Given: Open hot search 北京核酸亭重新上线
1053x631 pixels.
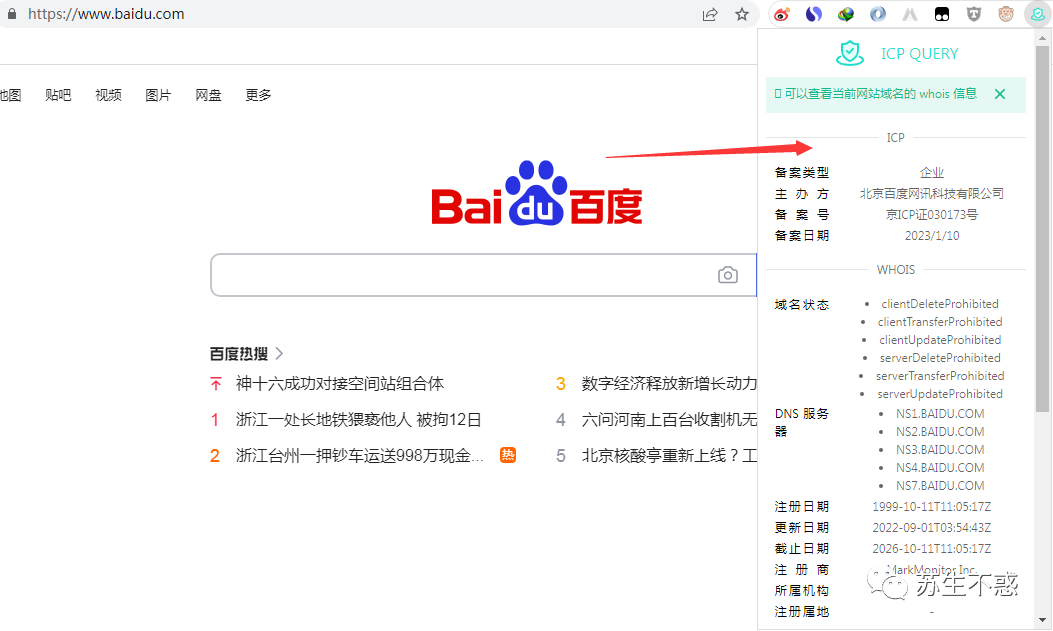Looking at the screenshot, I should click(670, 456).
